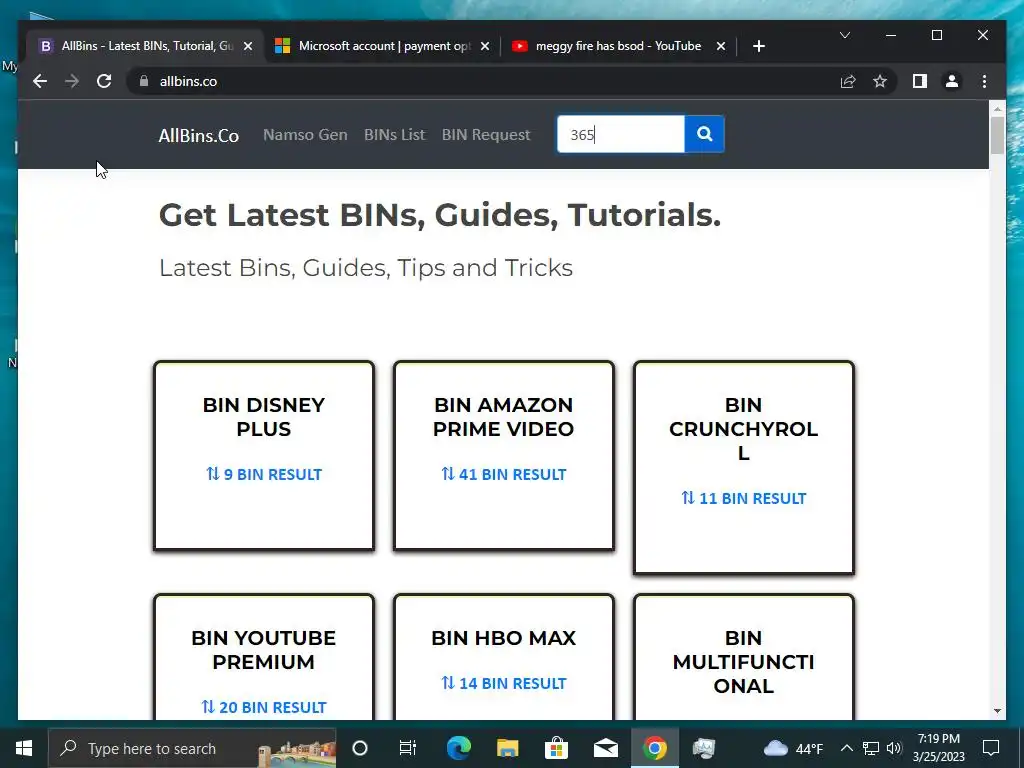Bookmark this page with the star icon

[x=880, y=81]
